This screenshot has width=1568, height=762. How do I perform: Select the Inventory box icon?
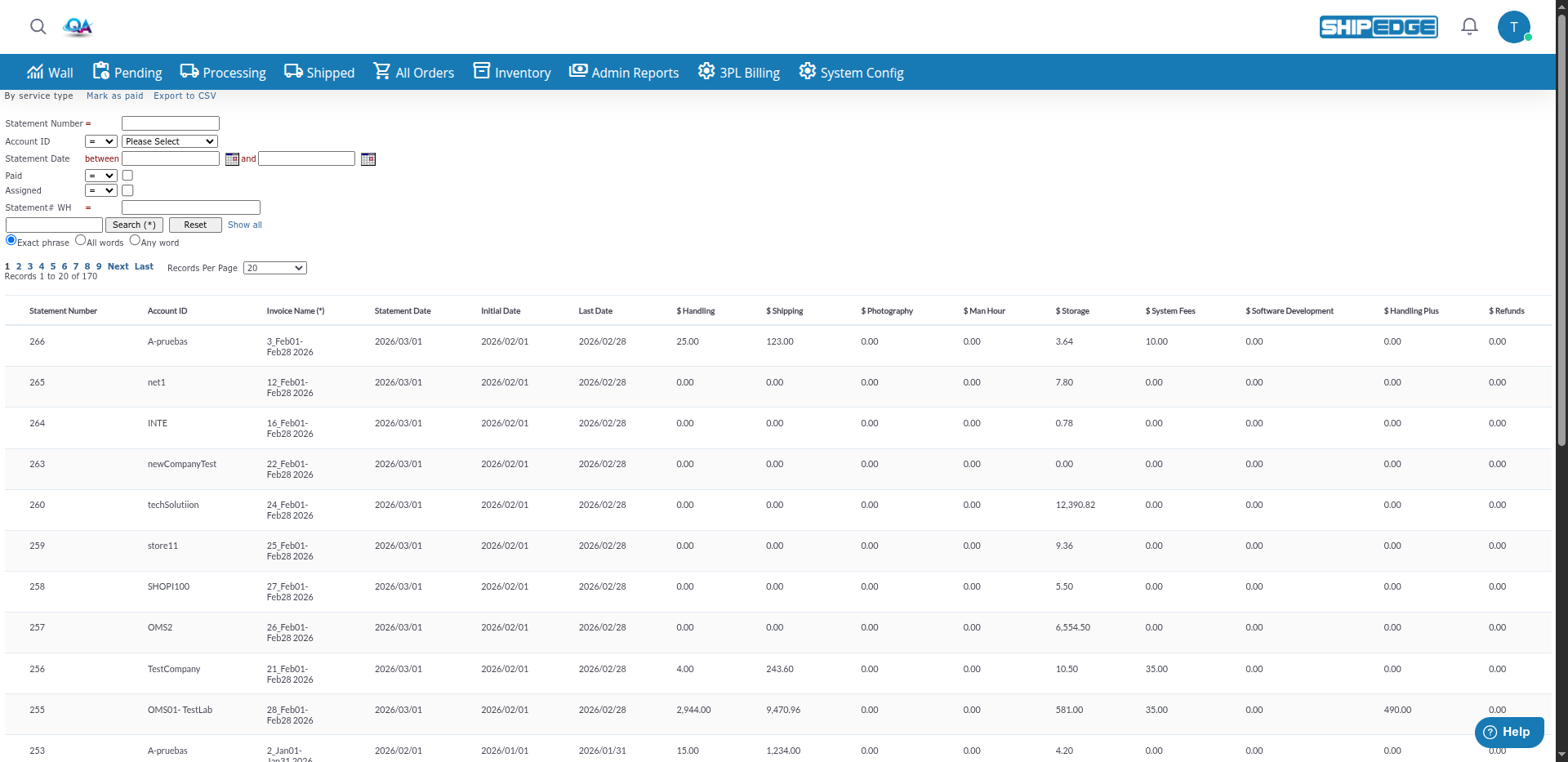pyautogui.click(x=482, y=70)
